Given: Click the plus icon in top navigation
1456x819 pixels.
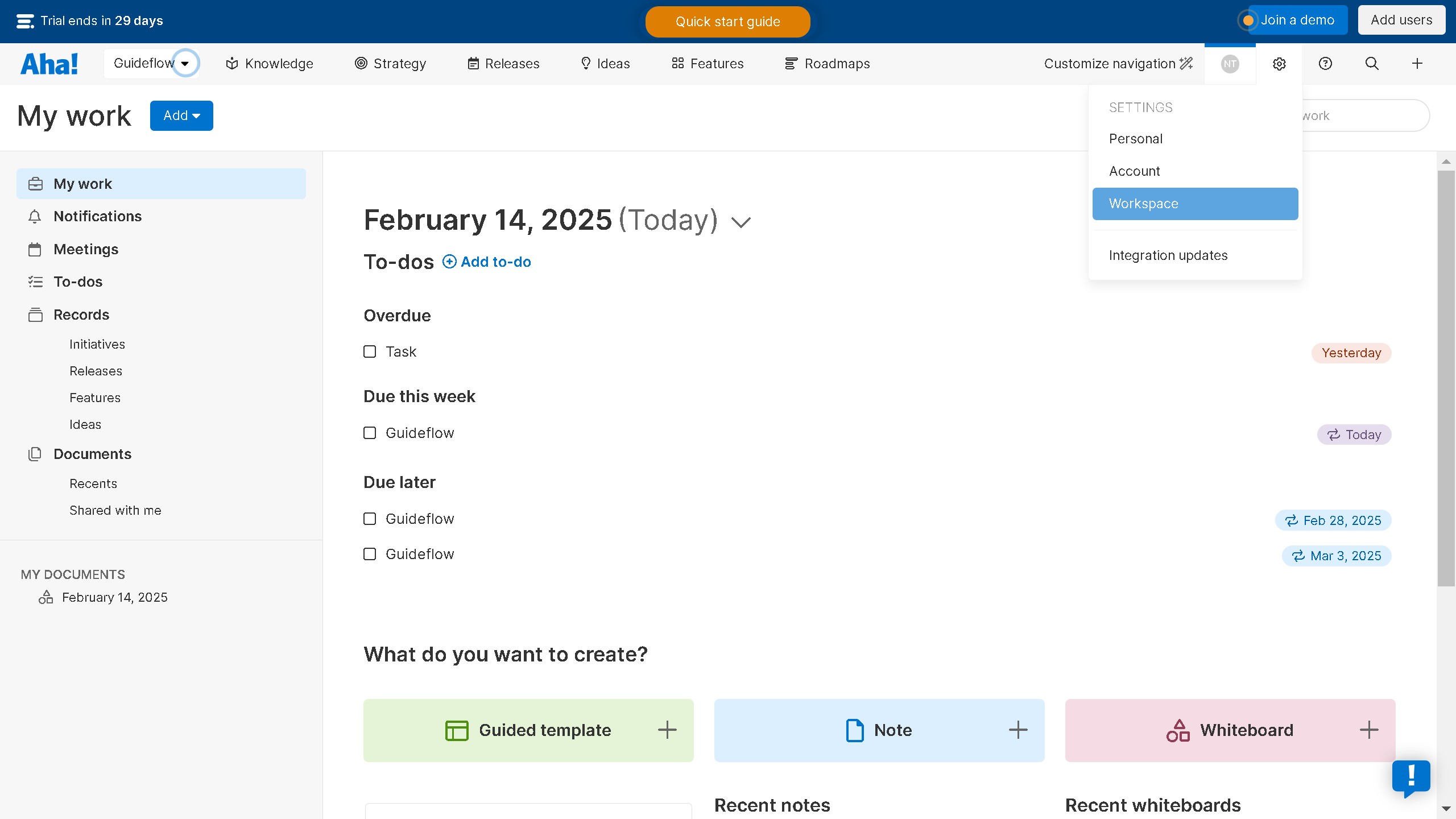Looking at the screenshot, I should [x=1417, y=64].
